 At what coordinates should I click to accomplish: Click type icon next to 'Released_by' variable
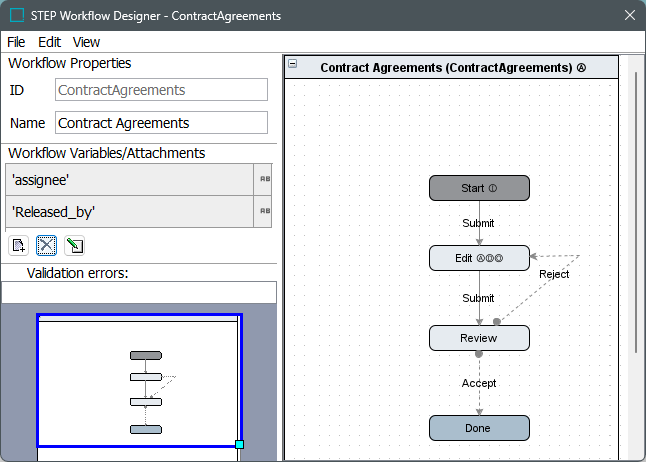[x=265, y=211]
